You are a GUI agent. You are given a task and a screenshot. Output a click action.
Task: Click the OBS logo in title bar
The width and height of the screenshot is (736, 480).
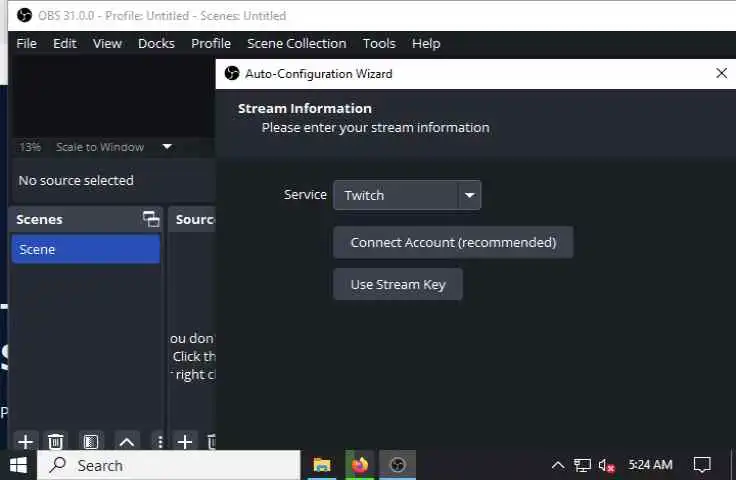[24, 15]
